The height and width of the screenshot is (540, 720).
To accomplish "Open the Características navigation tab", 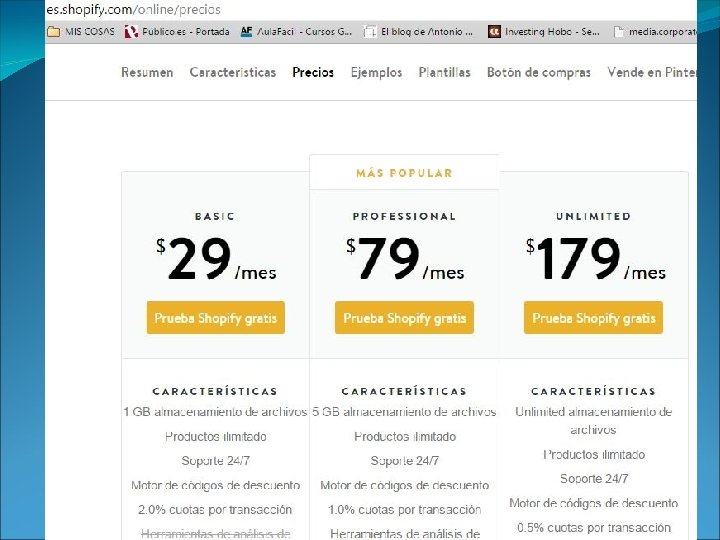I will [x=233, y=72].
